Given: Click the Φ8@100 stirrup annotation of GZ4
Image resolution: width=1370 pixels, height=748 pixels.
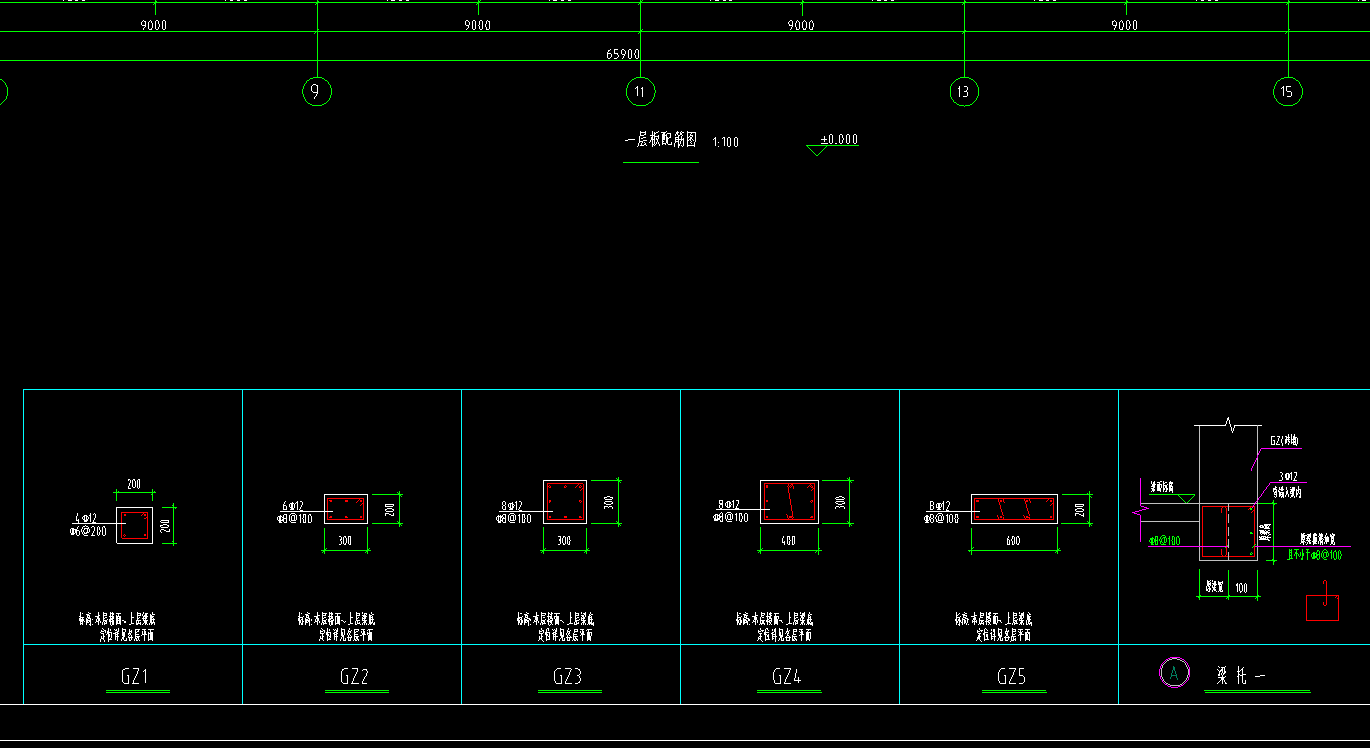Looking at the screenshot, I should tap(730, 518).
